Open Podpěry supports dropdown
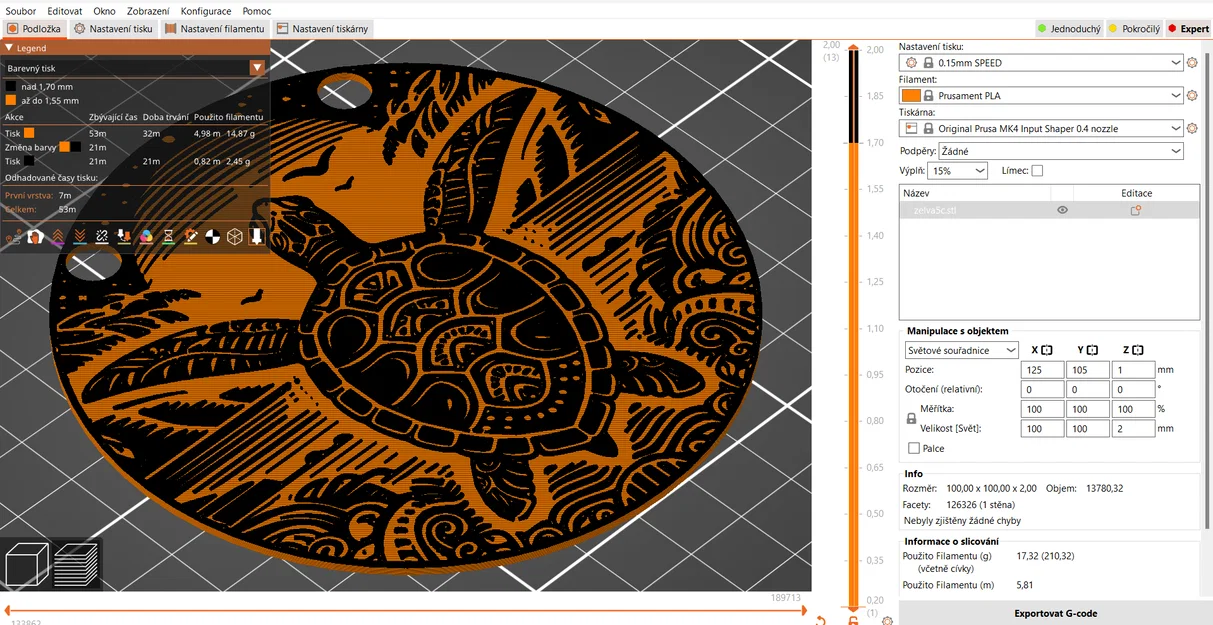The height and width of the screenshot is (625, 1213). tap(1061, 151)
